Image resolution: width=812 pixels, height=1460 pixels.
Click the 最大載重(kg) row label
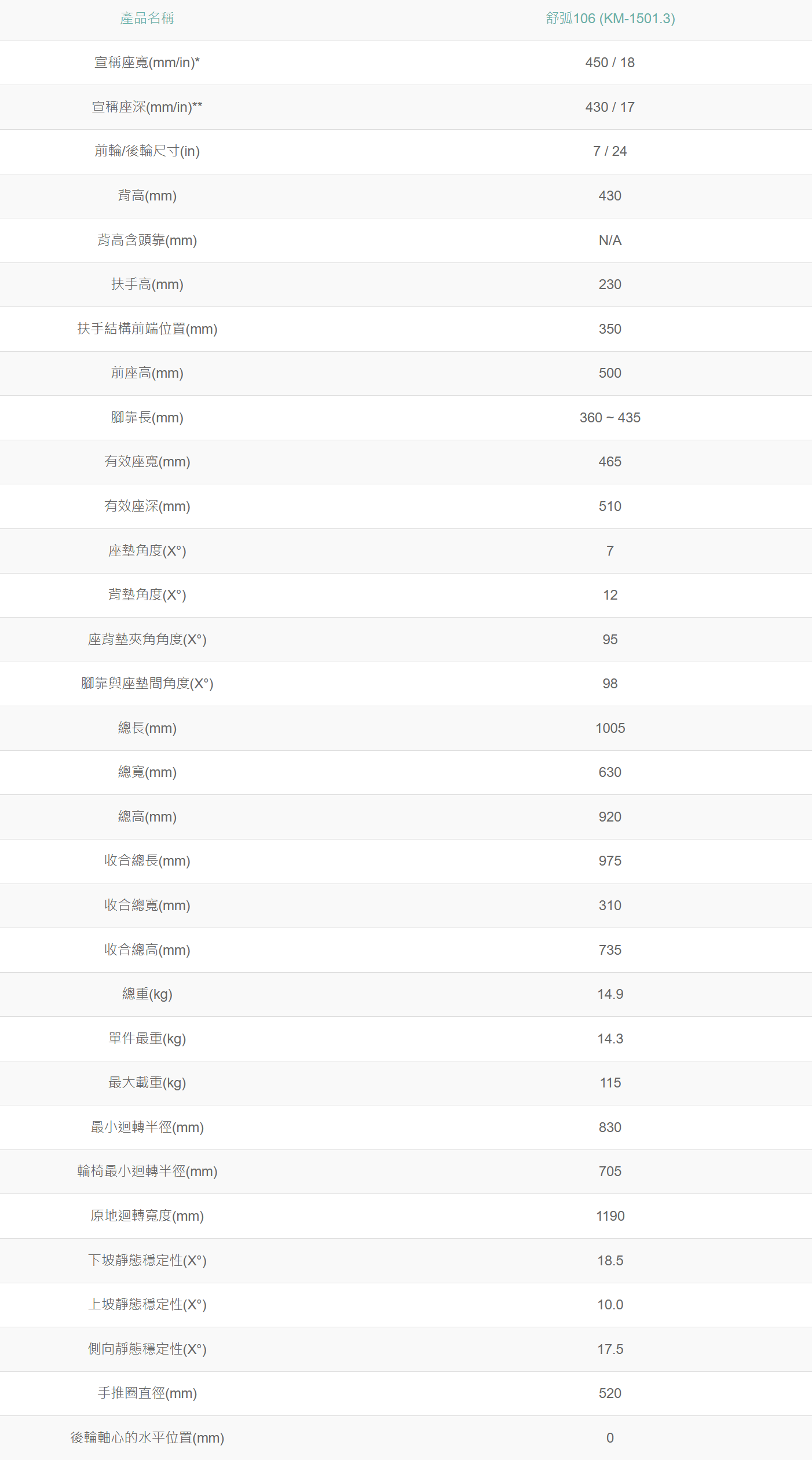[147, 1083]
